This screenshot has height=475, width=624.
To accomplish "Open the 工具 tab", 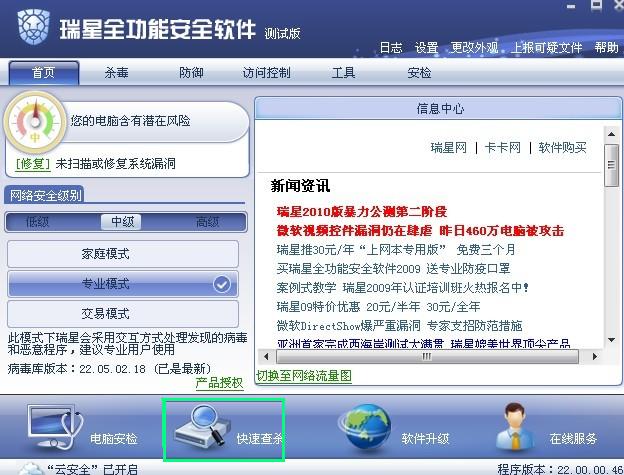I will tap(343, 73).
